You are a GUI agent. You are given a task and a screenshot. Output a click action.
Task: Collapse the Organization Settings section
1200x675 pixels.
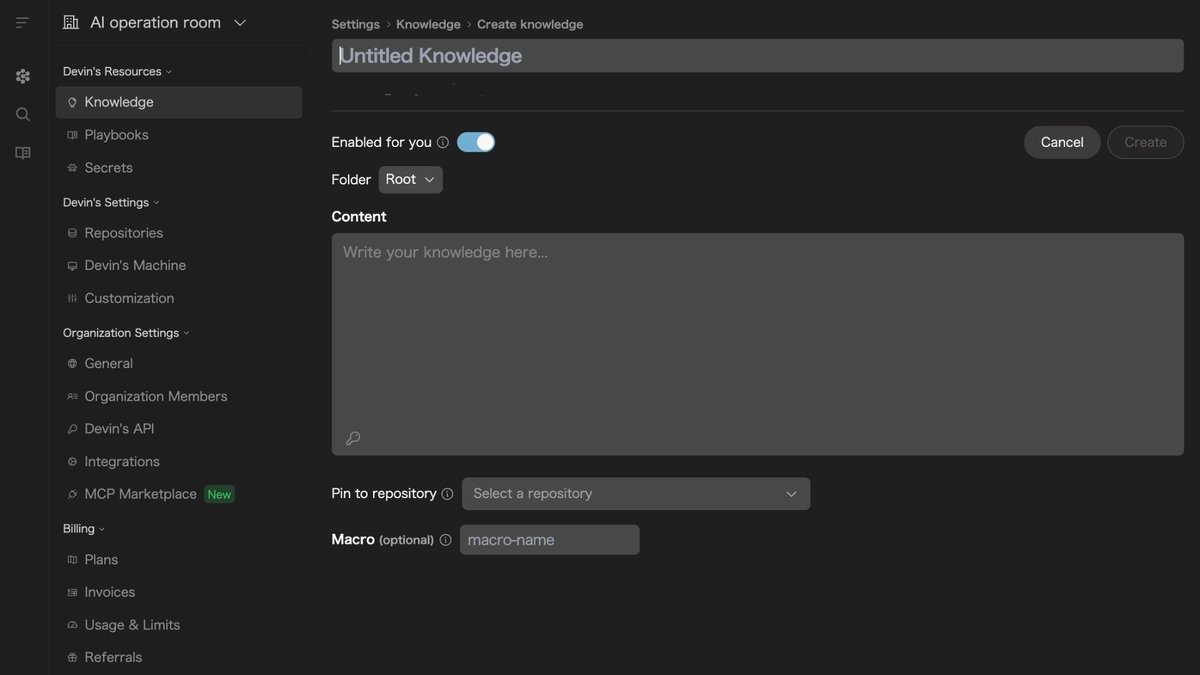click(185, 330)
